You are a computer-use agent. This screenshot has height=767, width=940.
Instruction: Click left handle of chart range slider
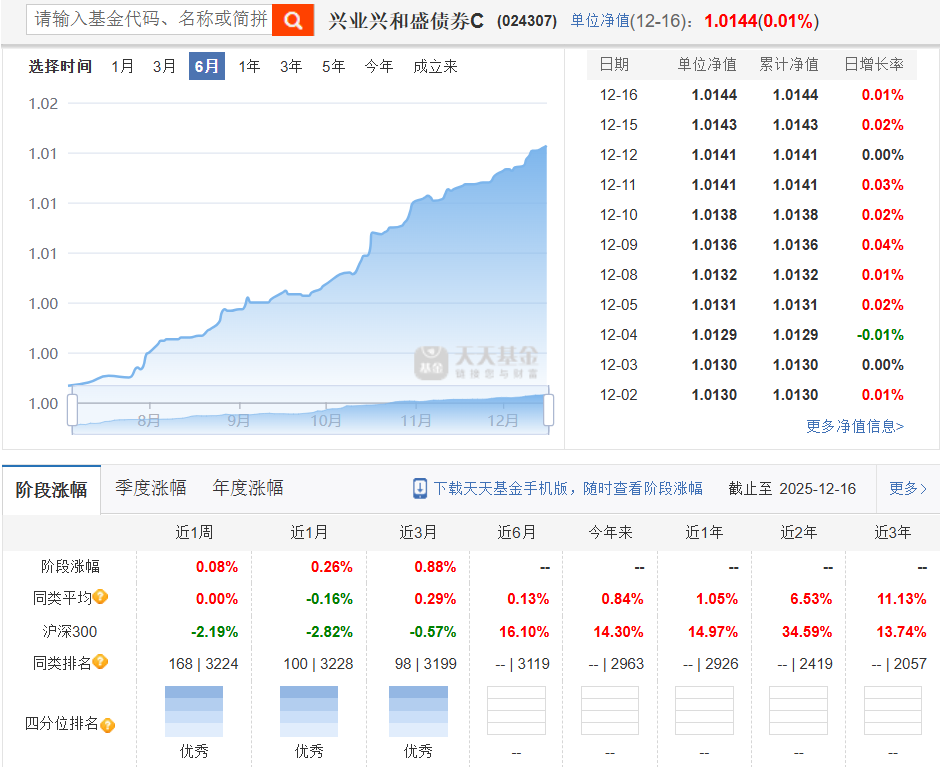pyautogui.click(x=73, y=410)
